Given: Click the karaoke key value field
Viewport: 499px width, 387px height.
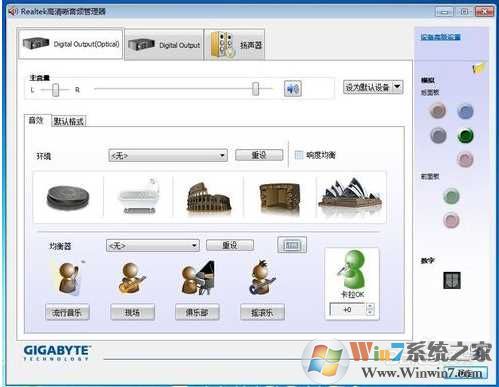Looking at the screenshot, I should pos(348,309).
